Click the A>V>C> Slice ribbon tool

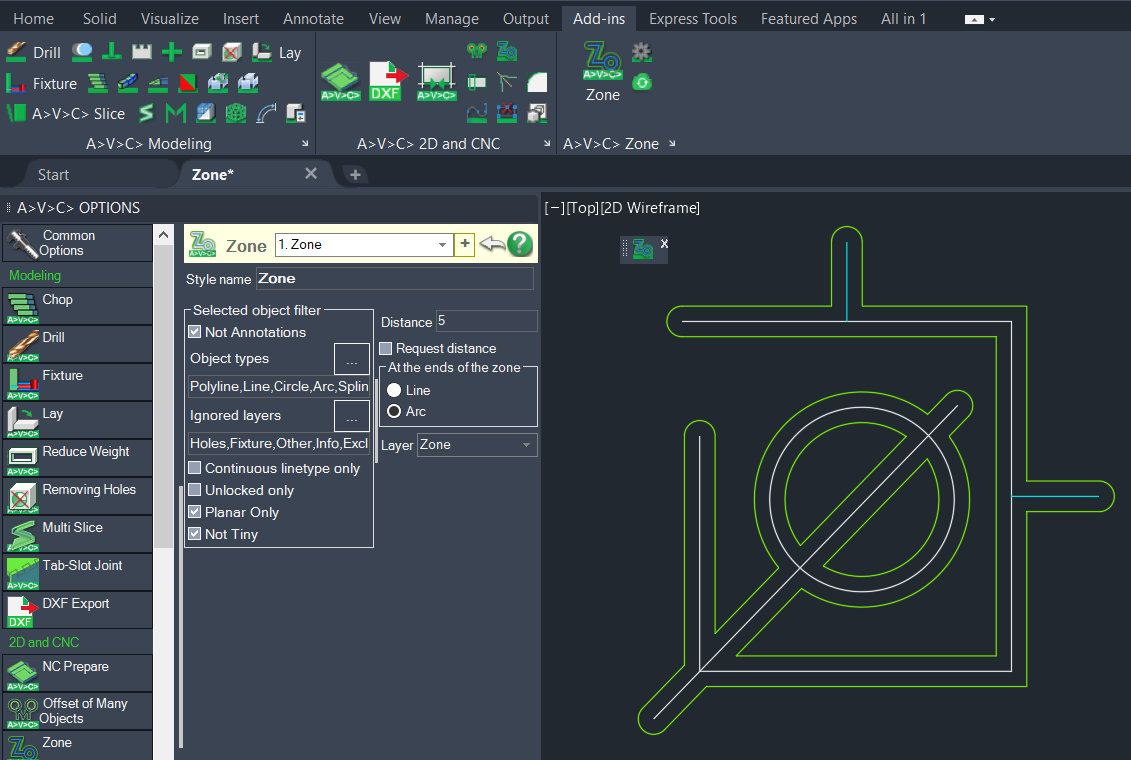(x=66, y=113)
